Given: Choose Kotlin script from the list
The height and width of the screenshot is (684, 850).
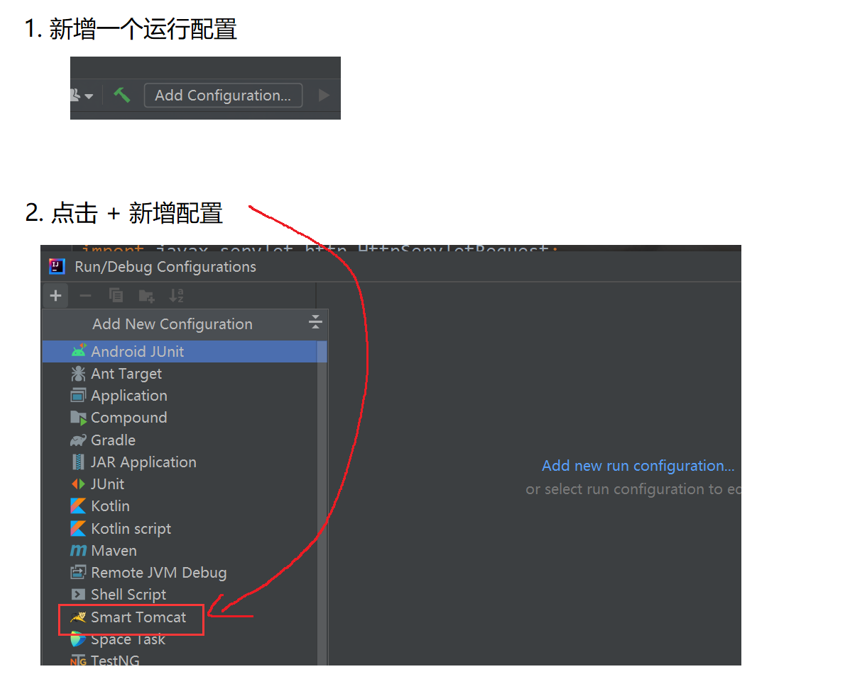Looking at the screenshot, I should click(180, 528).
